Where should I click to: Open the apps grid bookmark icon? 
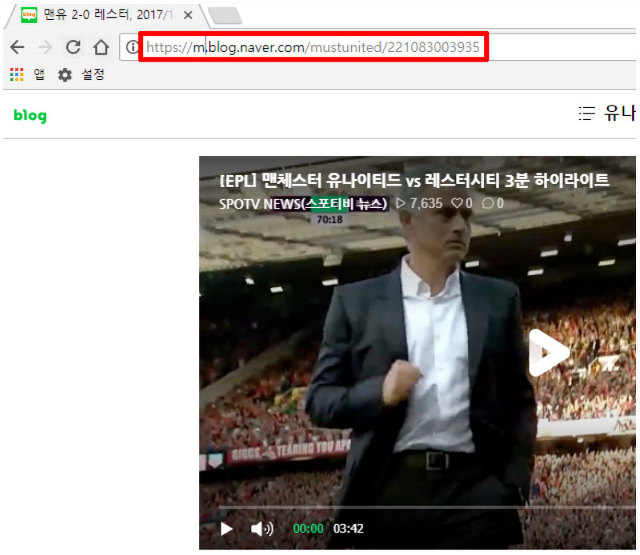tap(16, 75)
